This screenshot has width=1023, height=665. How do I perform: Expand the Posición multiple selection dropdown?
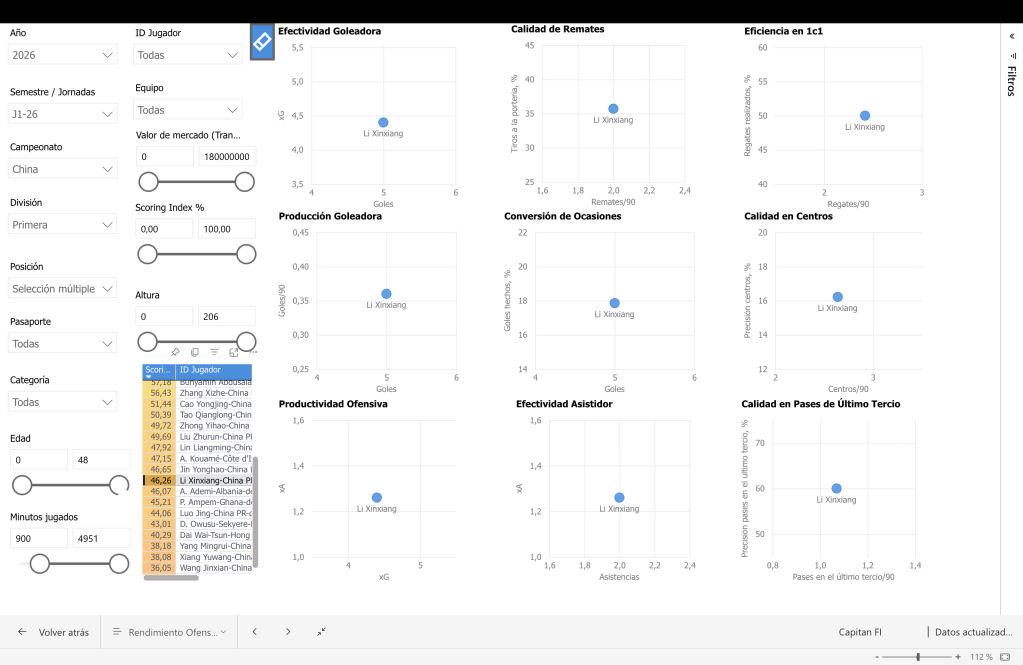coord(63,288)
